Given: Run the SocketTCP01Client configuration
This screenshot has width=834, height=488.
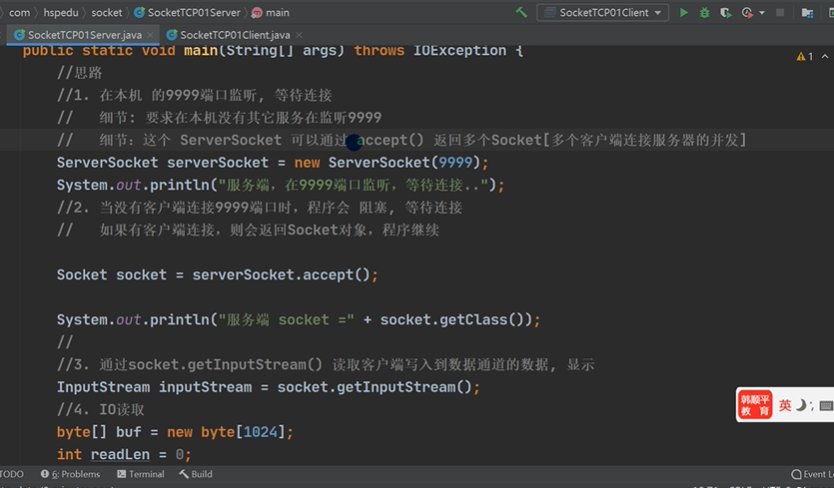Looking at the screenshot, I should pos(683,12).
